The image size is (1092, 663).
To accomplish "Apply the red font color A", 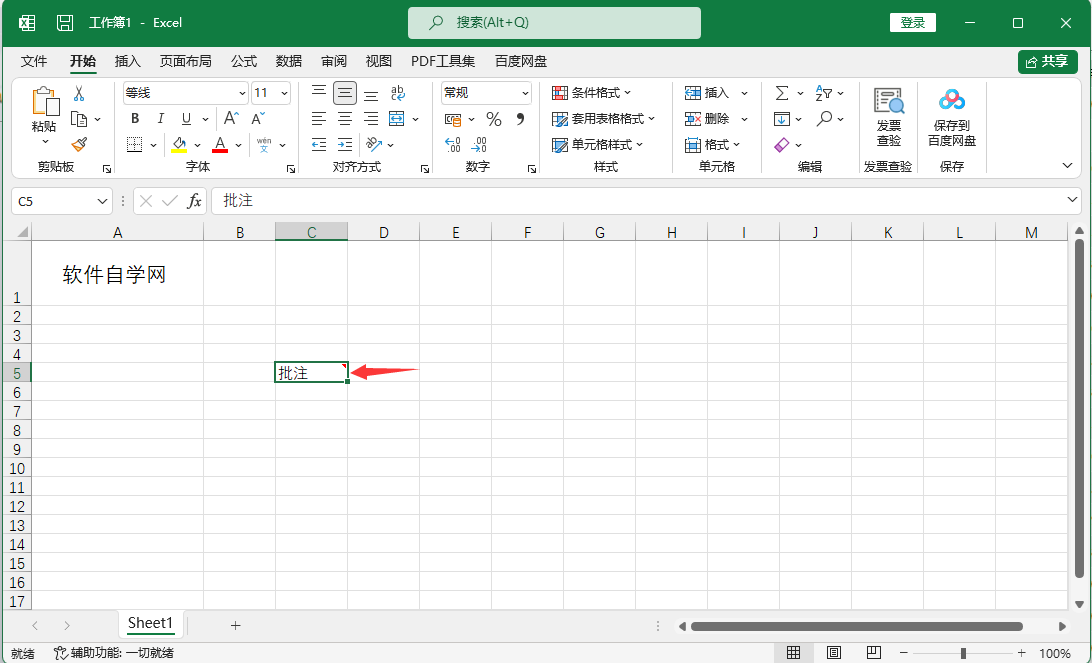I will (x=220, y=144).
